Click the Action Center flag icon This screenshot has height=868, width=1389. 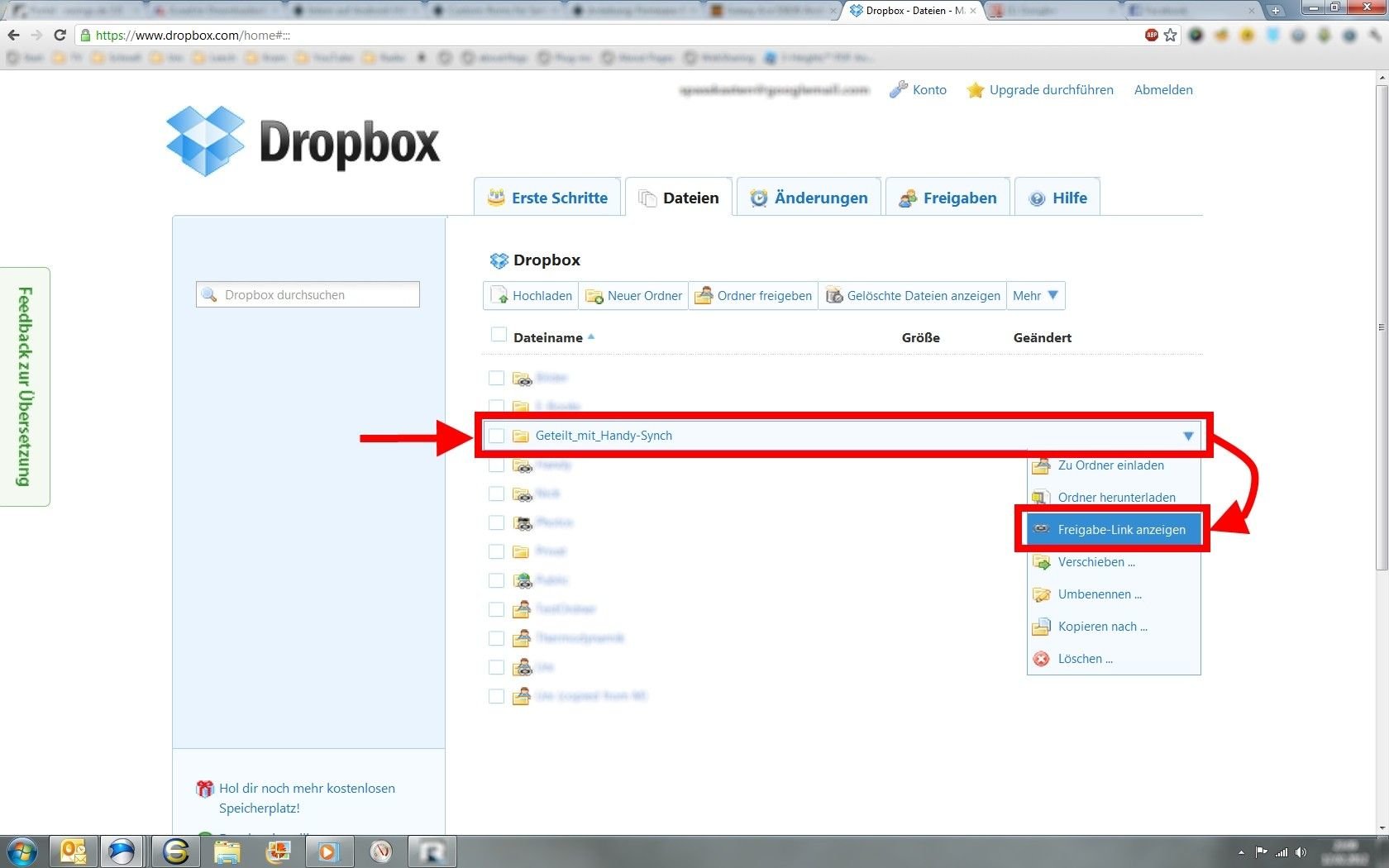1261,851
